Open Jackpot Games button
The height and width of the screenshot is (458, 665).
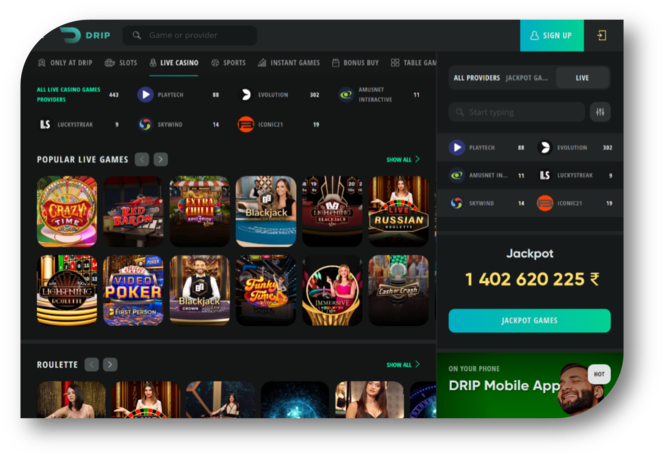[529, 320]
